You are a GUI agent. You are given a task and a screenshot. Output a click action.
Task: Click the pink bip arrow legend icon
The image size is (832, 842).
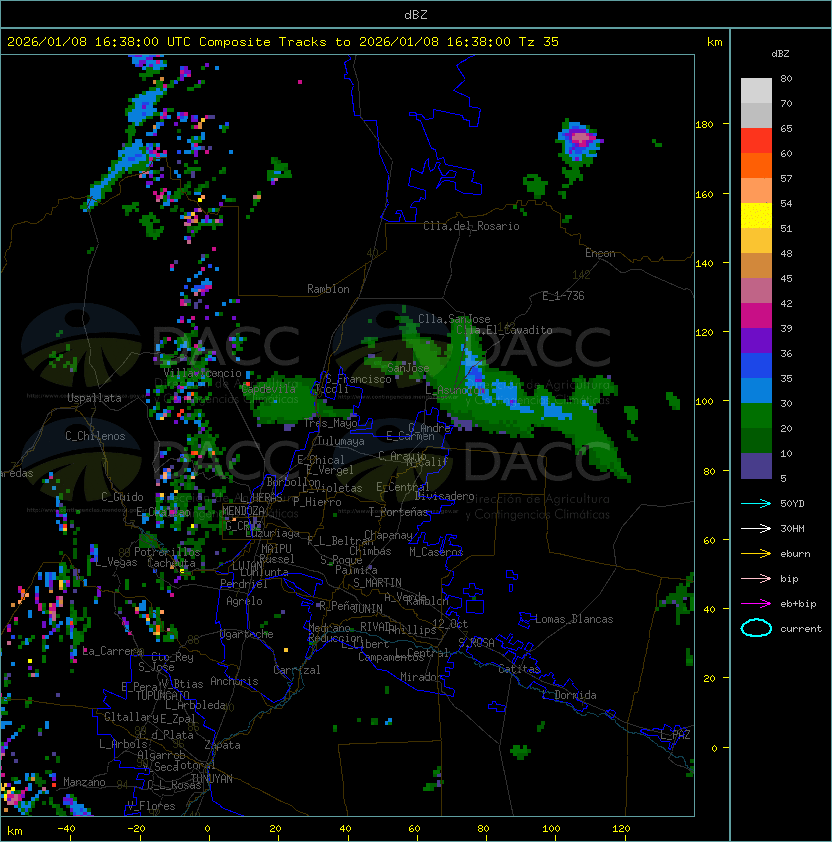point(756,579)
